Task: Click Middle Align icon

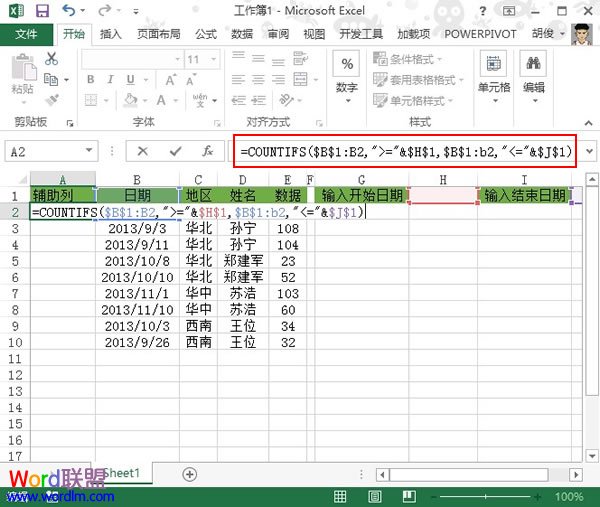Action: click(258, 59)
